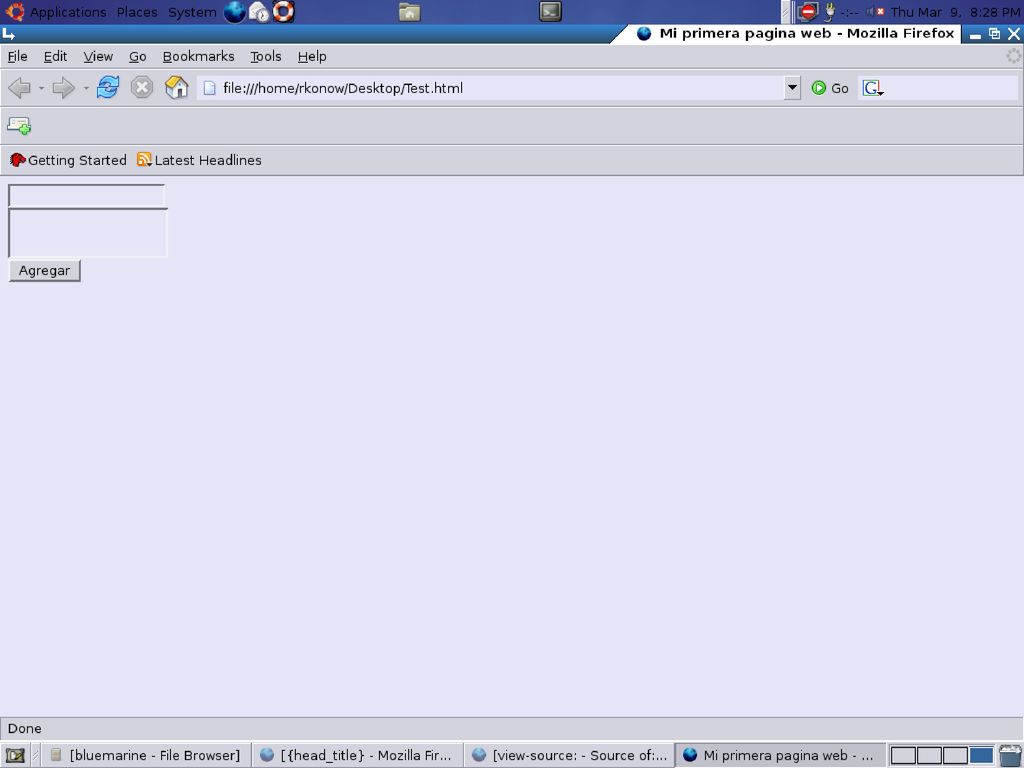The height and width of the screenshot is (768, 1024).
Task: Open the Getting Started bookmark
Action: 68,160
